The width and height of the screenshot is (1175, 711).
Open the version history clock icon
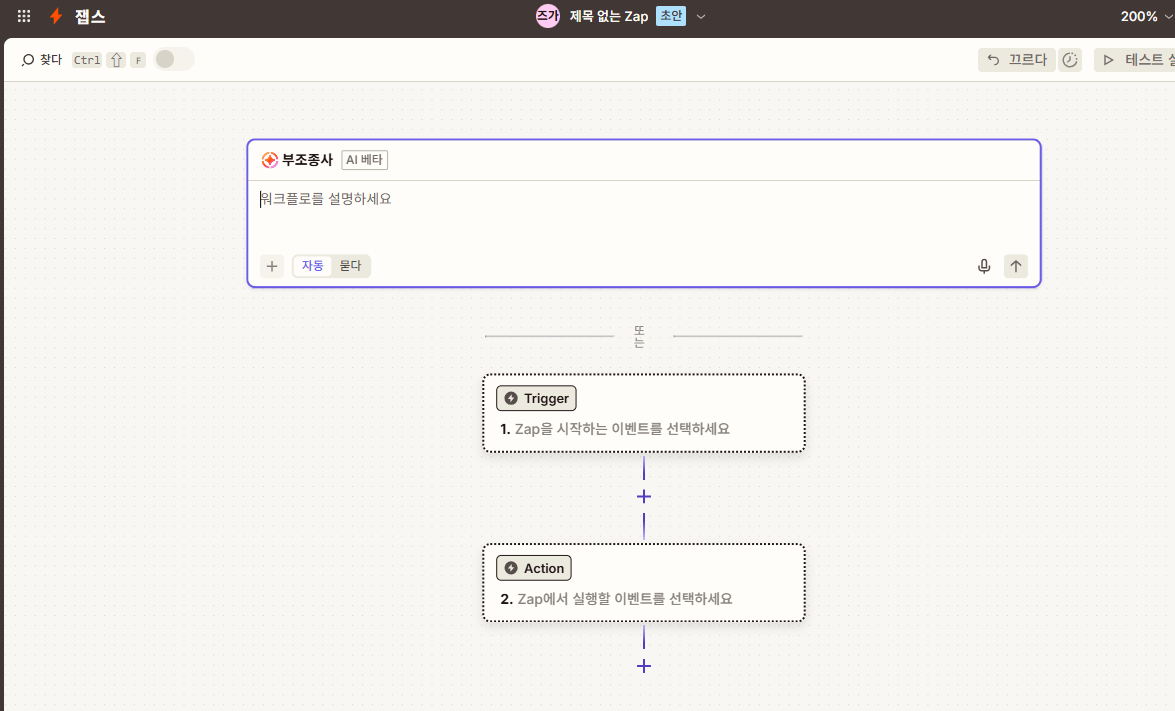[x=1070, y=60]
